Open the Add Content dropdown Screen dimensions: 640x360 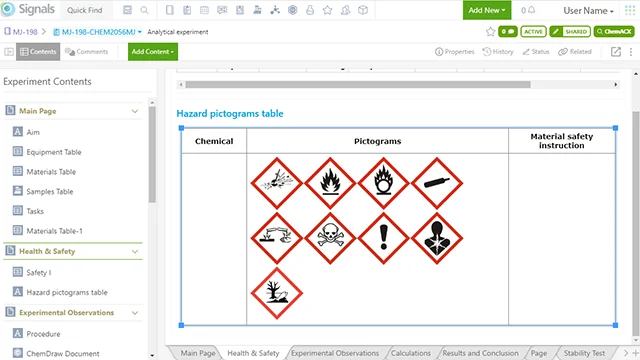click(x=153, y=52)
